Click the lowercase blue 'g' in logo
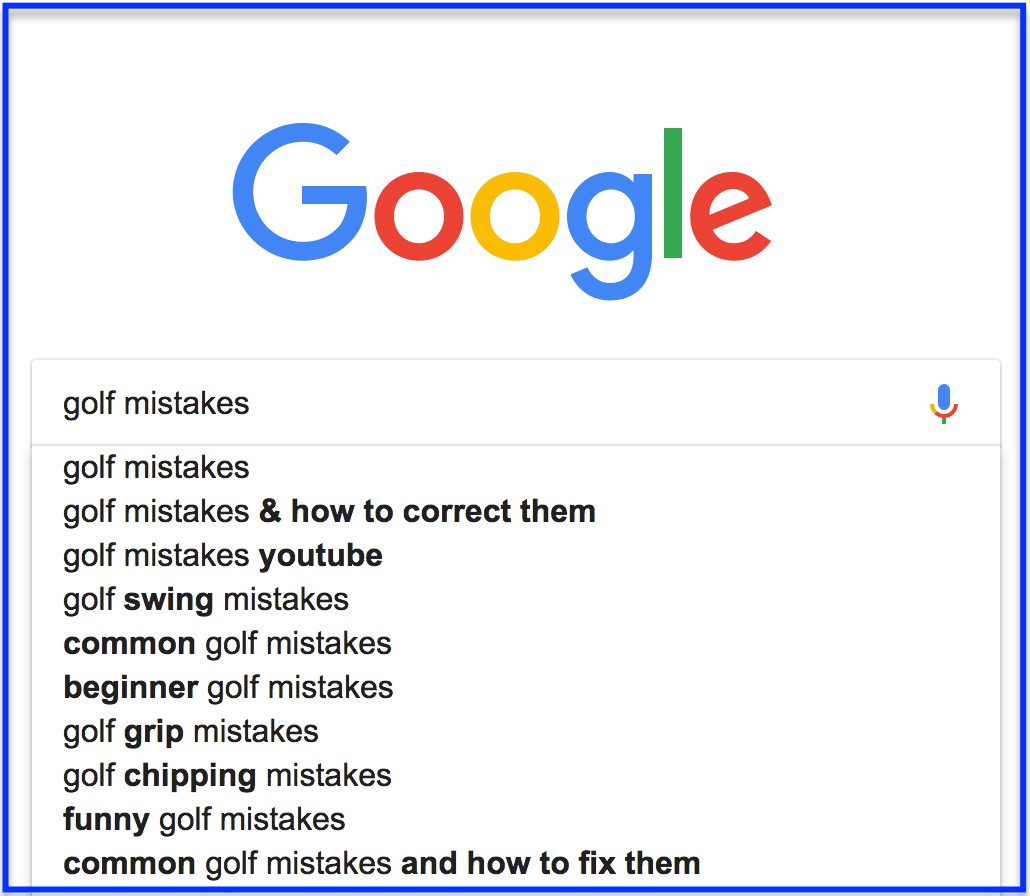 click(610, 236)
